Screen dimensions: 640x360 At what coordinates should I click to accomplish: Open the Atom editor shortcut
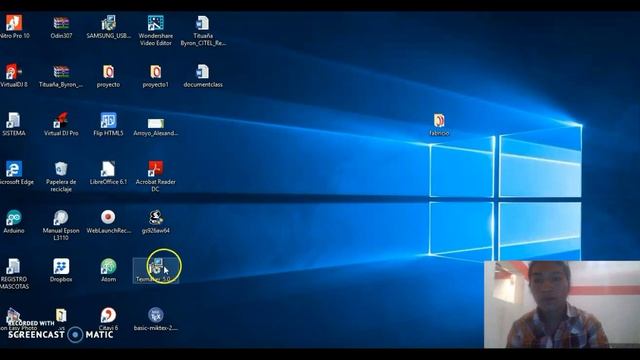(109, 267)
